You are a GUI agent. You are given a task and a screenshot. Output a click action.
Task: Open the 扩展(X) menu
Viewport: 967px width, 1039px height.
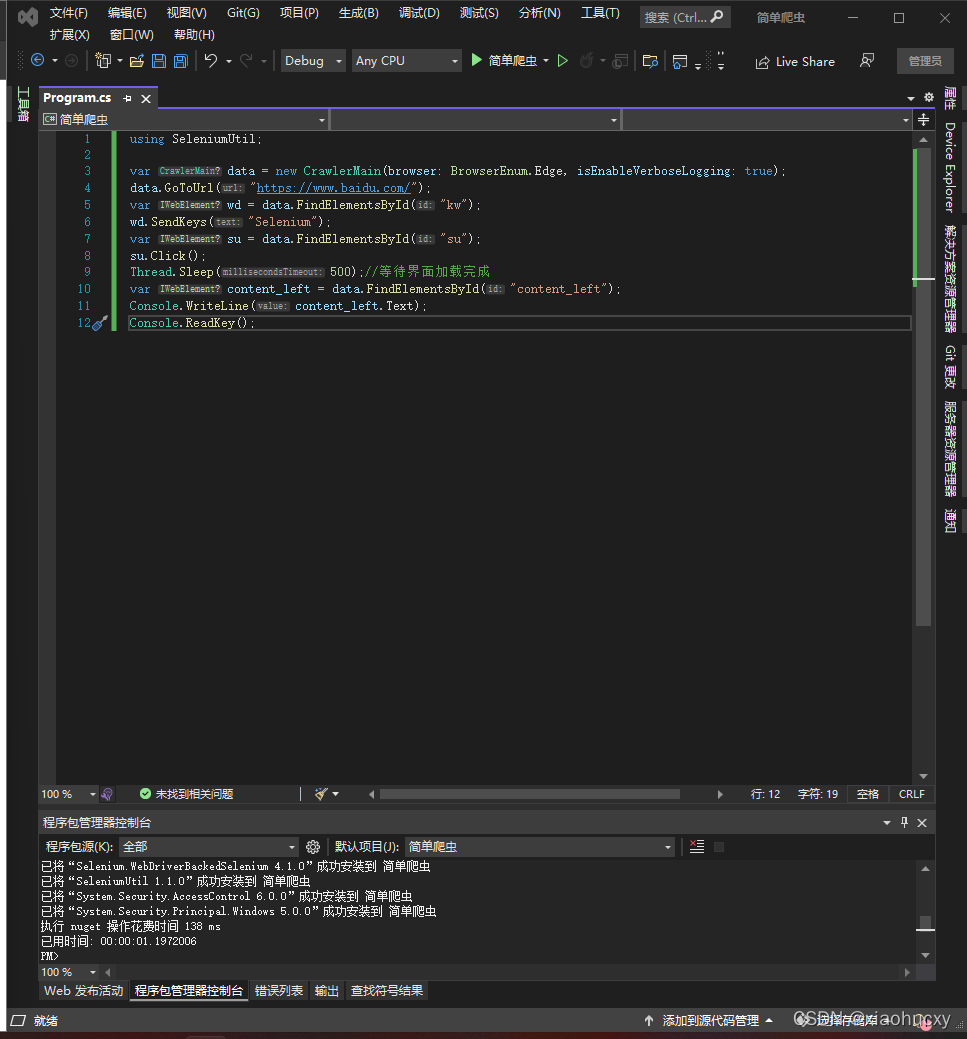(70, 35)
